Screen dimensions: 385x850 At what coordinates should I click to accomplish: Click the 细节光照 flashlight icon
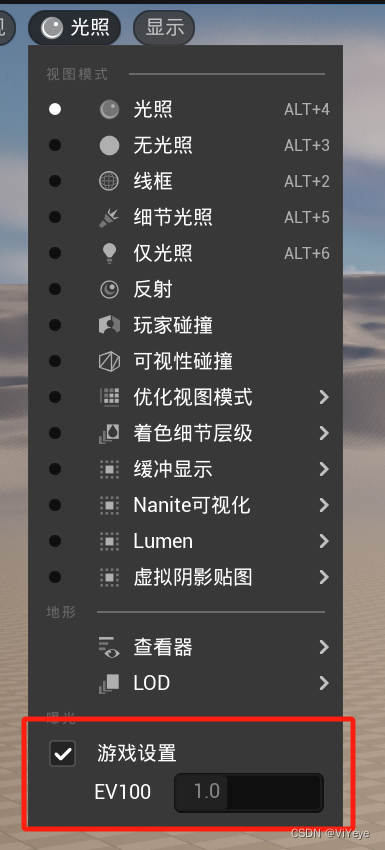[x=109, y=217]
